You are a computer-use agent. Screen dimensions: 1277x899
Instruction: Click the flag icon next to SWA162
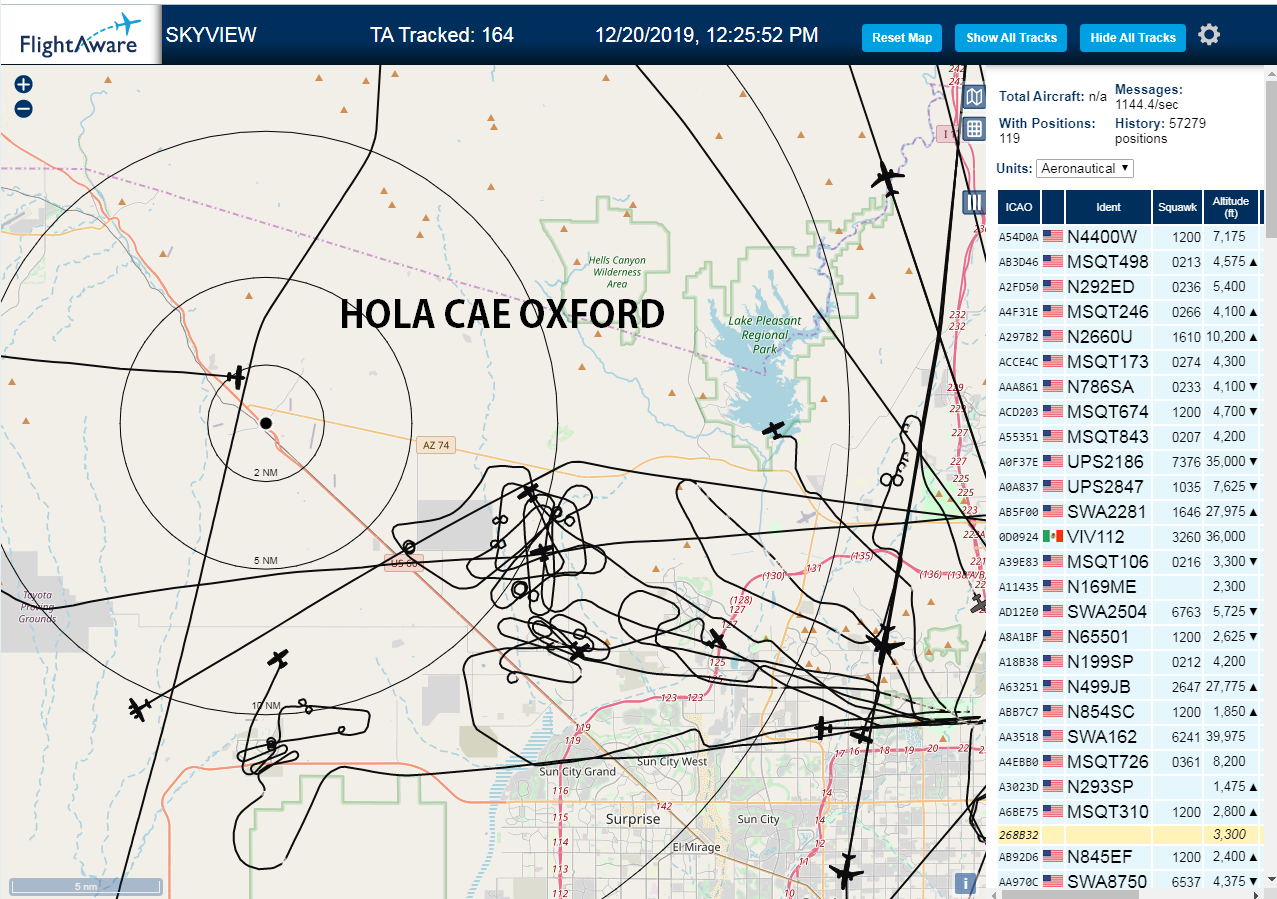coord(1053,737)
